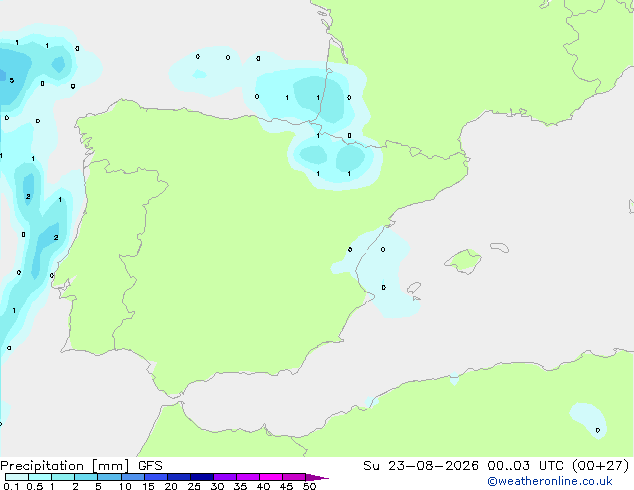Click the "50" legend label

pyautogui.click(x=309, y=486)
